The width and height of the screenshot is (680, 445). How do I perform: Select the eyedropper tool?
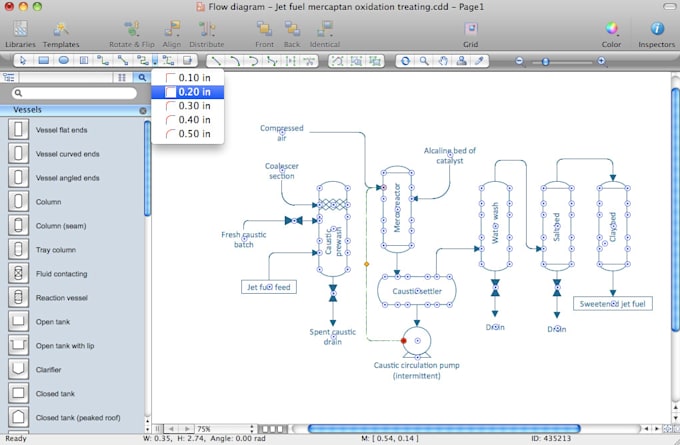click(479, 61)
